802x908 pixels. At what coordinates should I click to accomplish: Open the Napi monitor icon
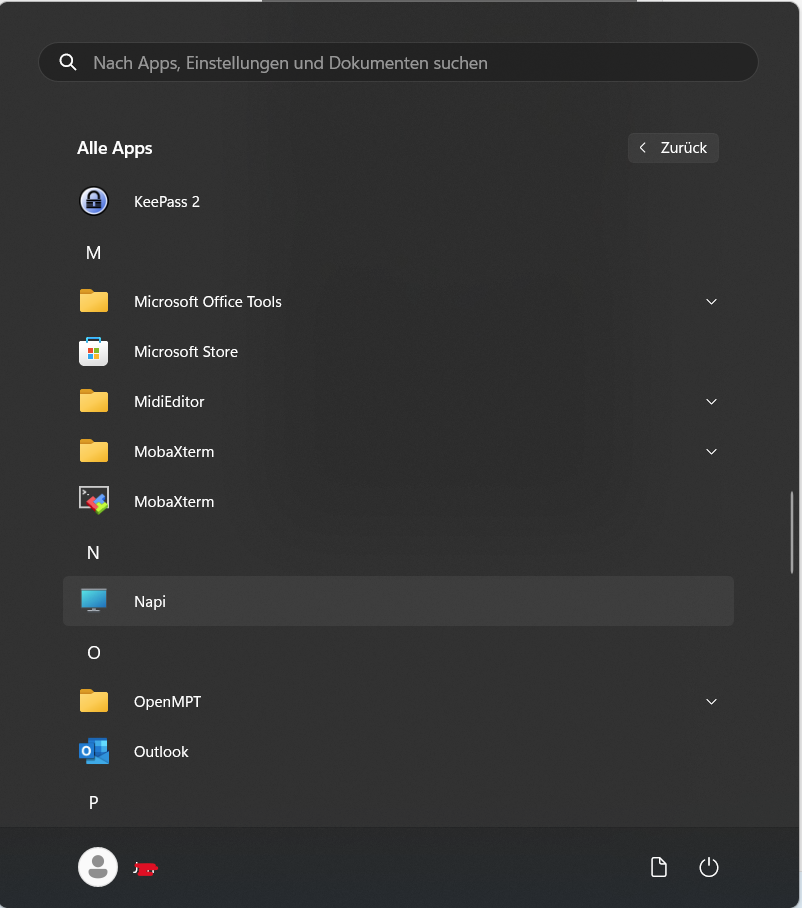[94, 601]
